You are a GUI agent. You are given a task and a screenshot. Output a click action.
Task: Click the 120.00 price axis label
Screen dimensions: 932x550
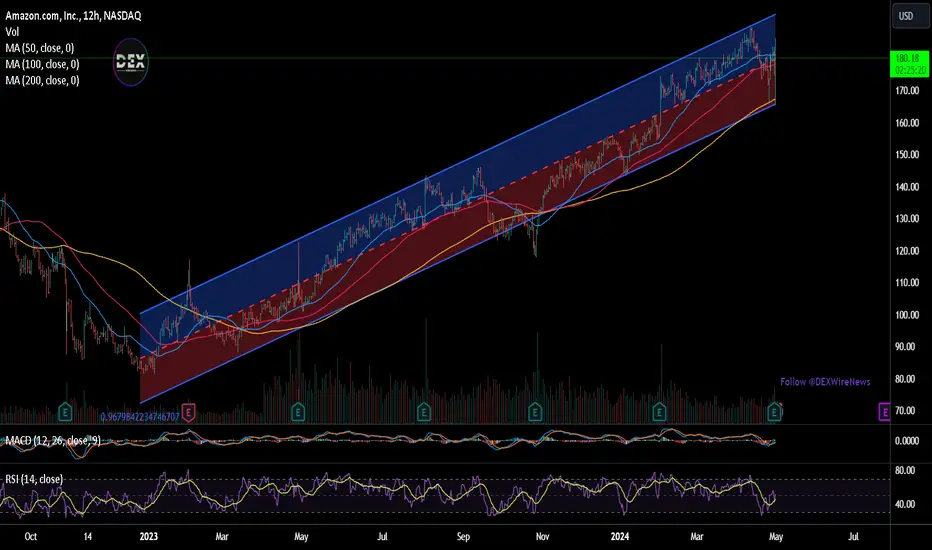click(907, 250)
